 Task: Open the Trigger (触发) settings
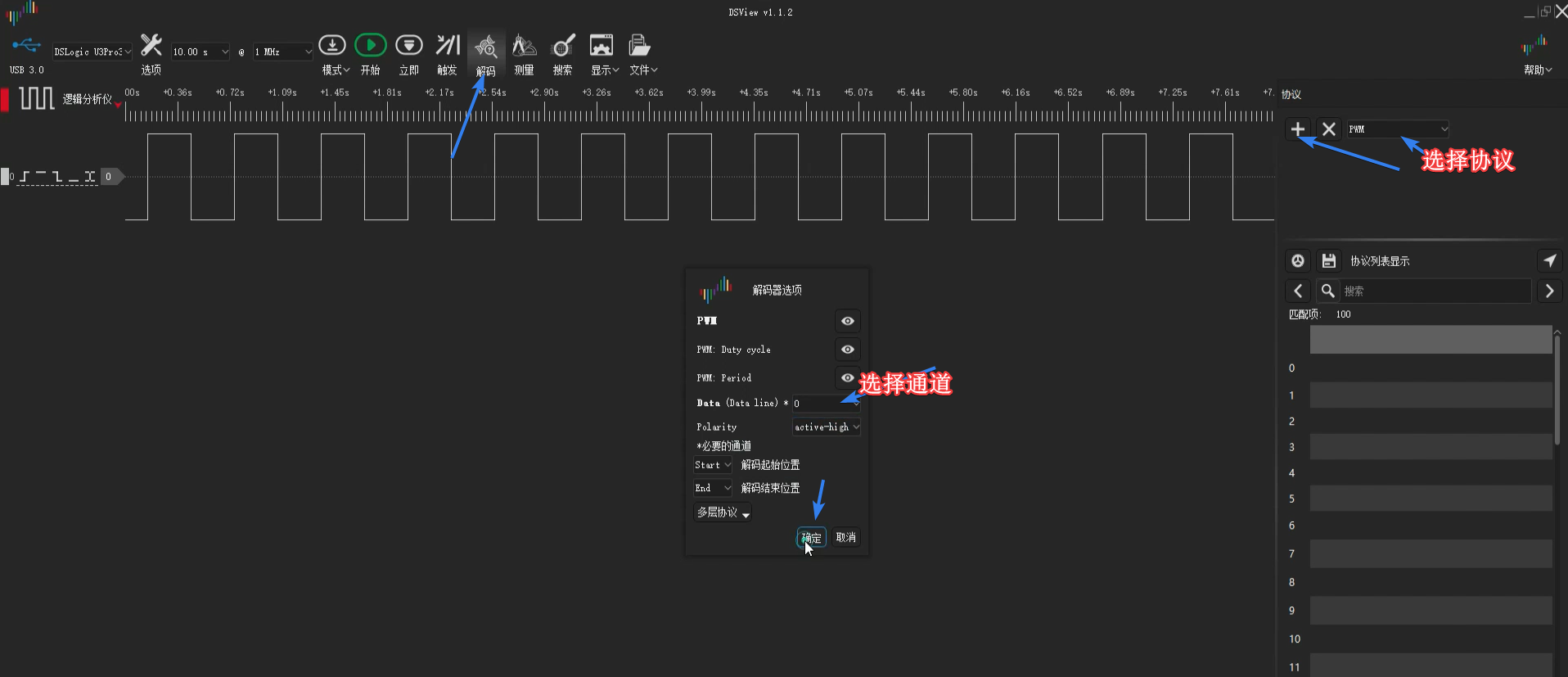(447, 46)
